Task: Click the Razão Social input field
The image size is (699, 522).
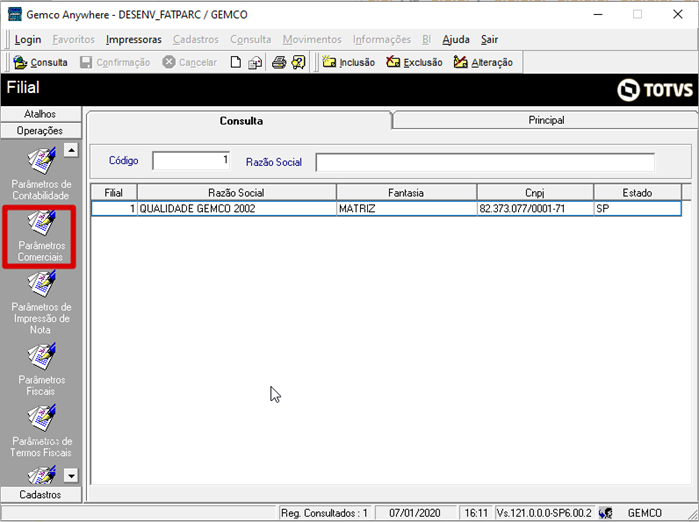Action: click(x=485, y=162)
